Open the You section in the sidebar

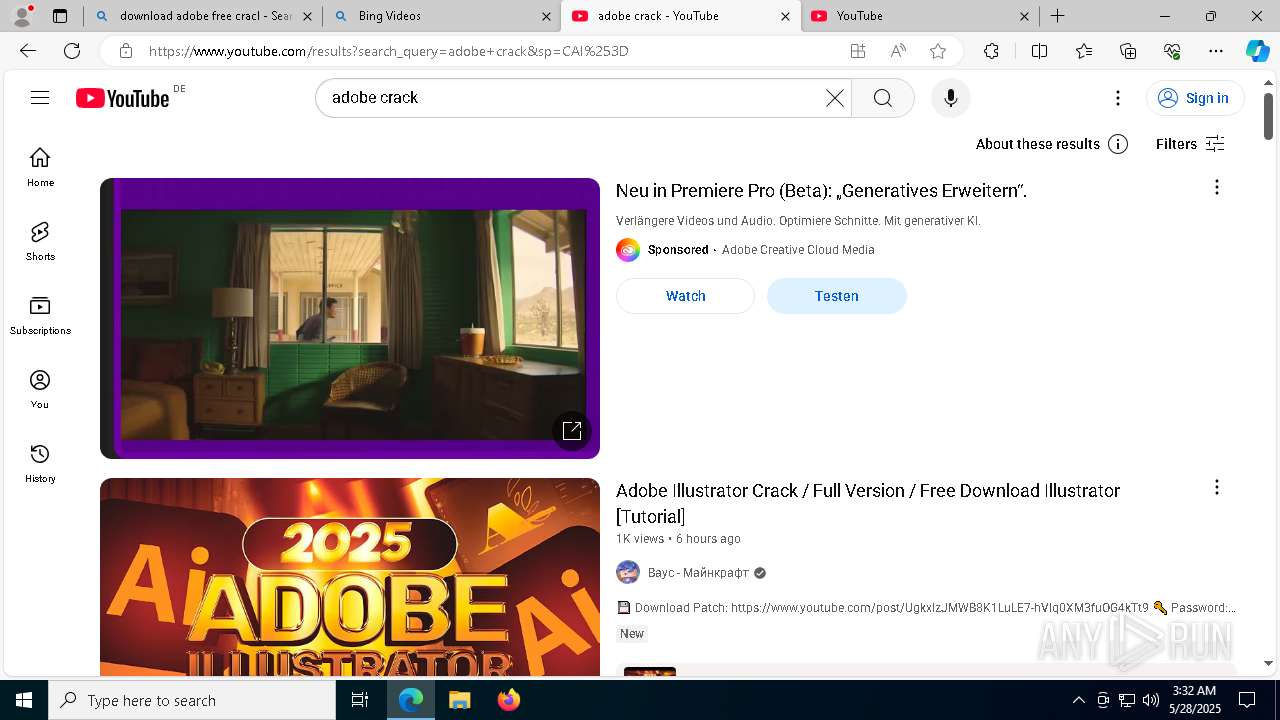40,389
